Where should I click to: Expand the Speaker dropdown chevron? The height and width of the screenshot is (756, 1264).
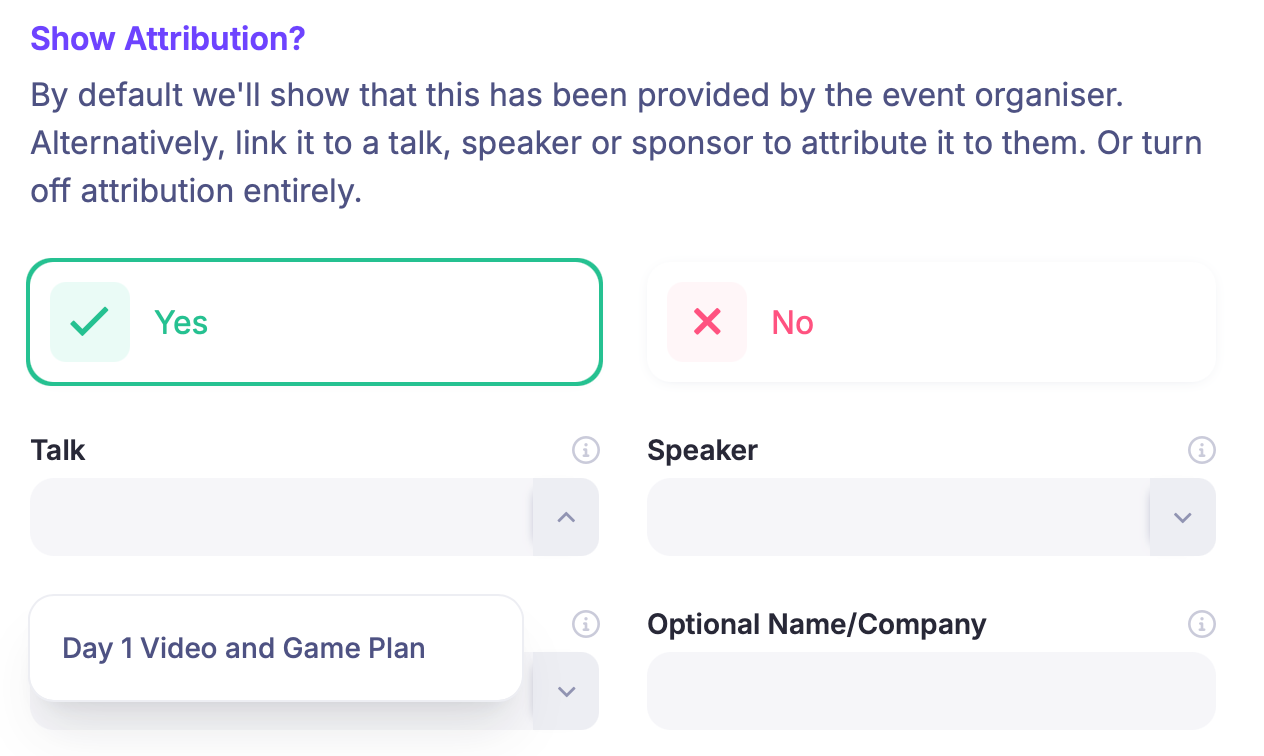pyautogui.click(x=1182, y=517)
